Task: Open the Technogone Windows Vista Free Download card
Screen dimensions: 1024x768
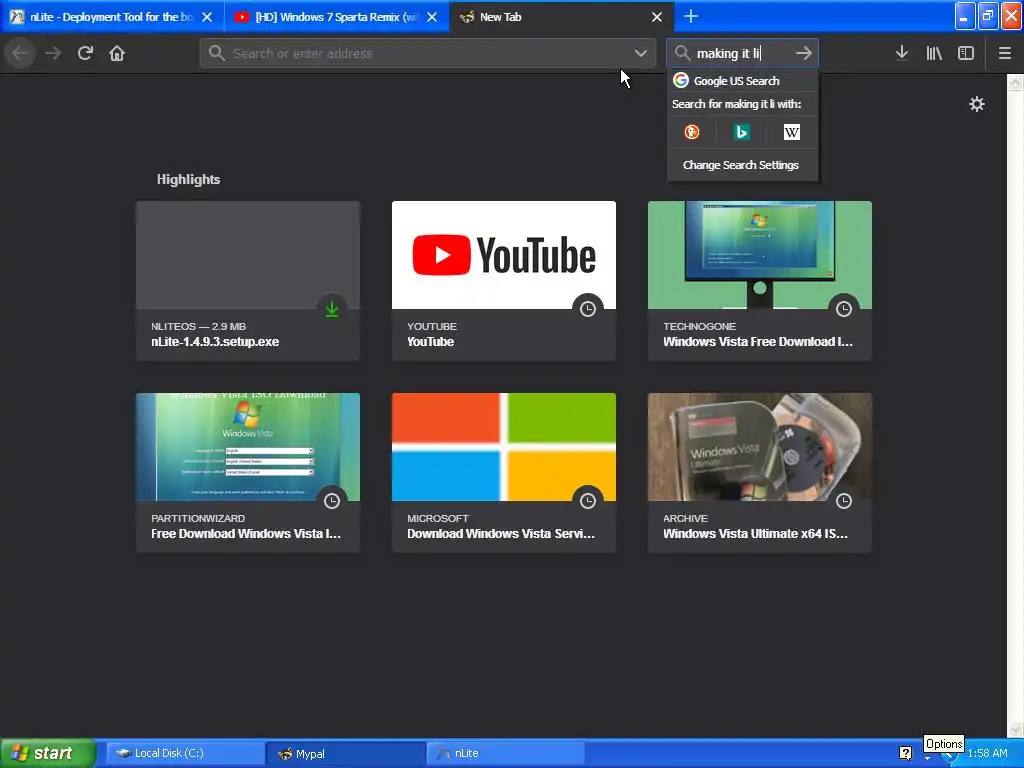Action: coord(760,281)
